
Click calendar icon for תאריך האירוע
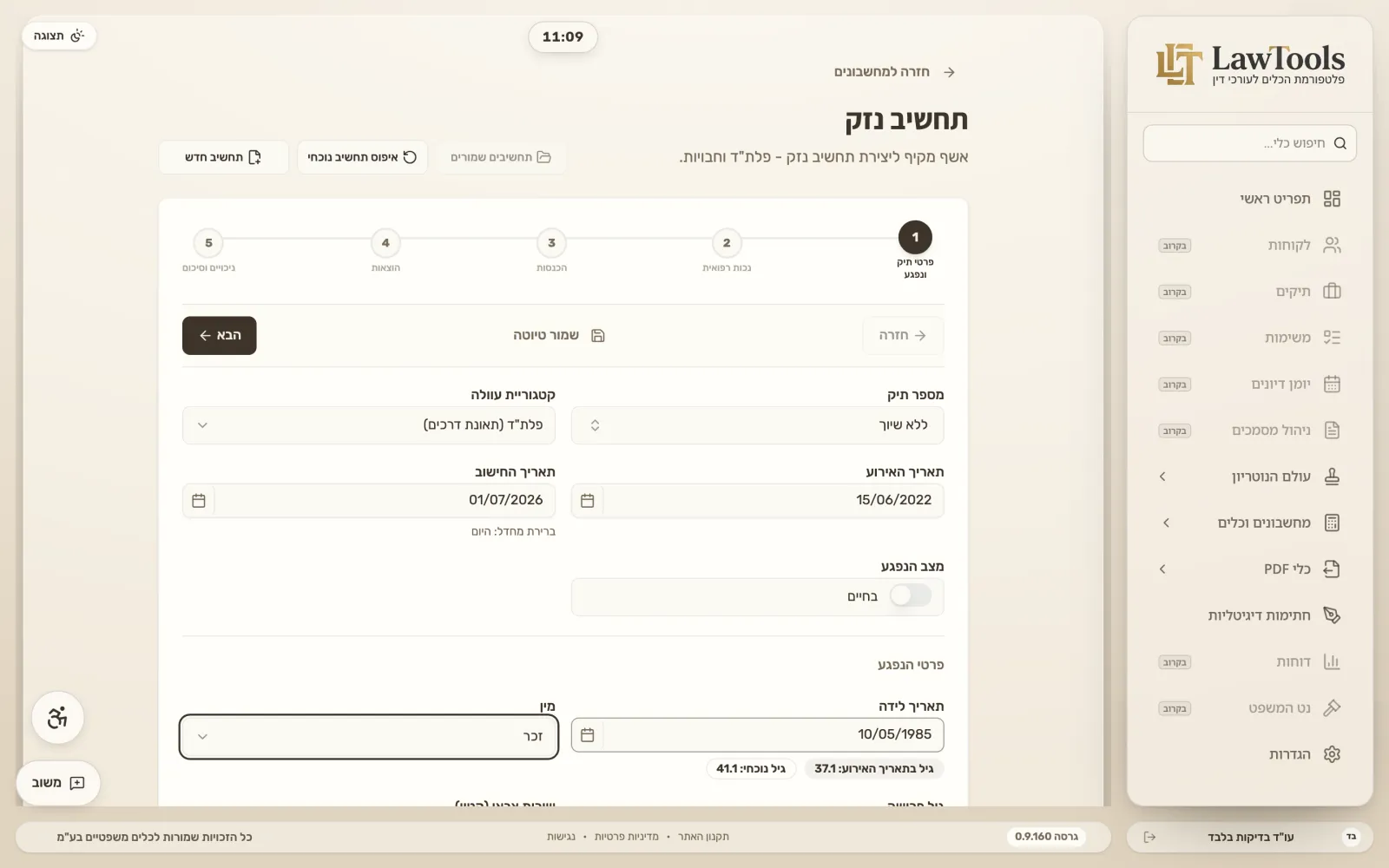click(x=588, y=501)
